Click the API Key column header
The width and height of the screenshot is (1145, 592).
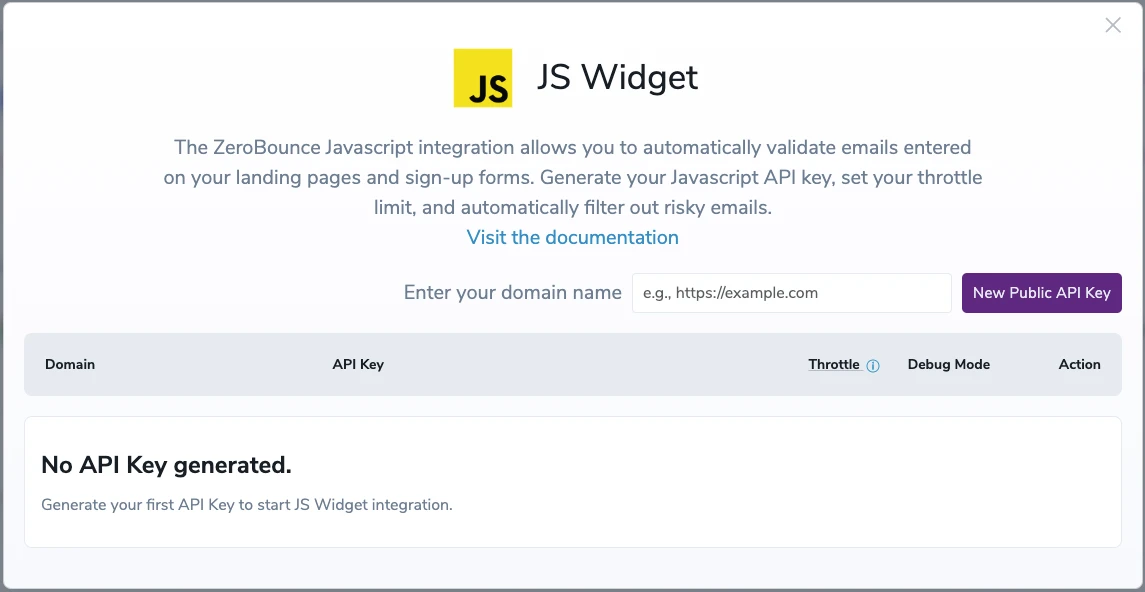point(358,364)
